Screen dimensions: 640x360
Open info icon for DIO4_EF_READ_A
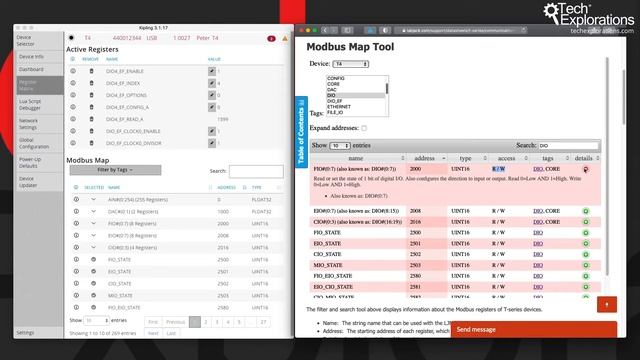pyautogui.click(x=73, y=119)
